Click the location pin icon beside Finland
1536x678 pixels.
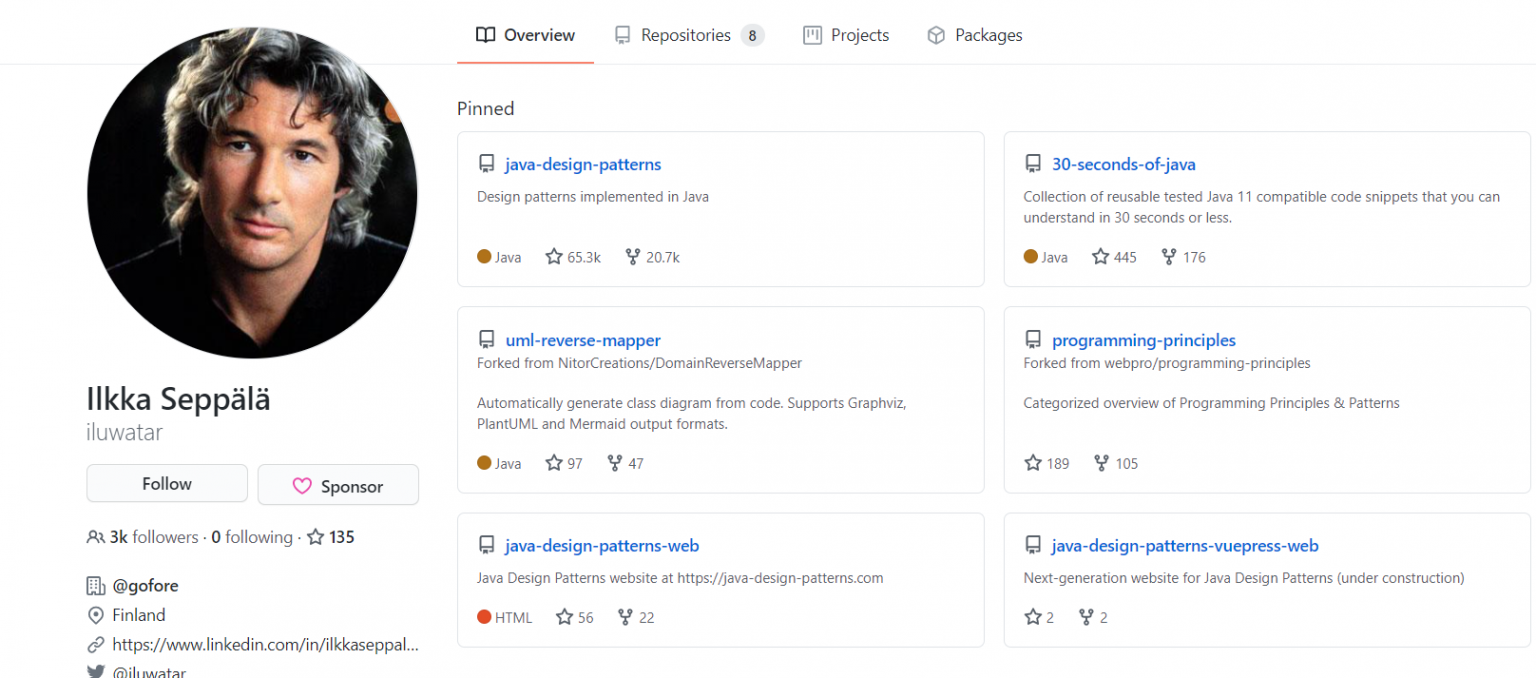click(95, 615)
